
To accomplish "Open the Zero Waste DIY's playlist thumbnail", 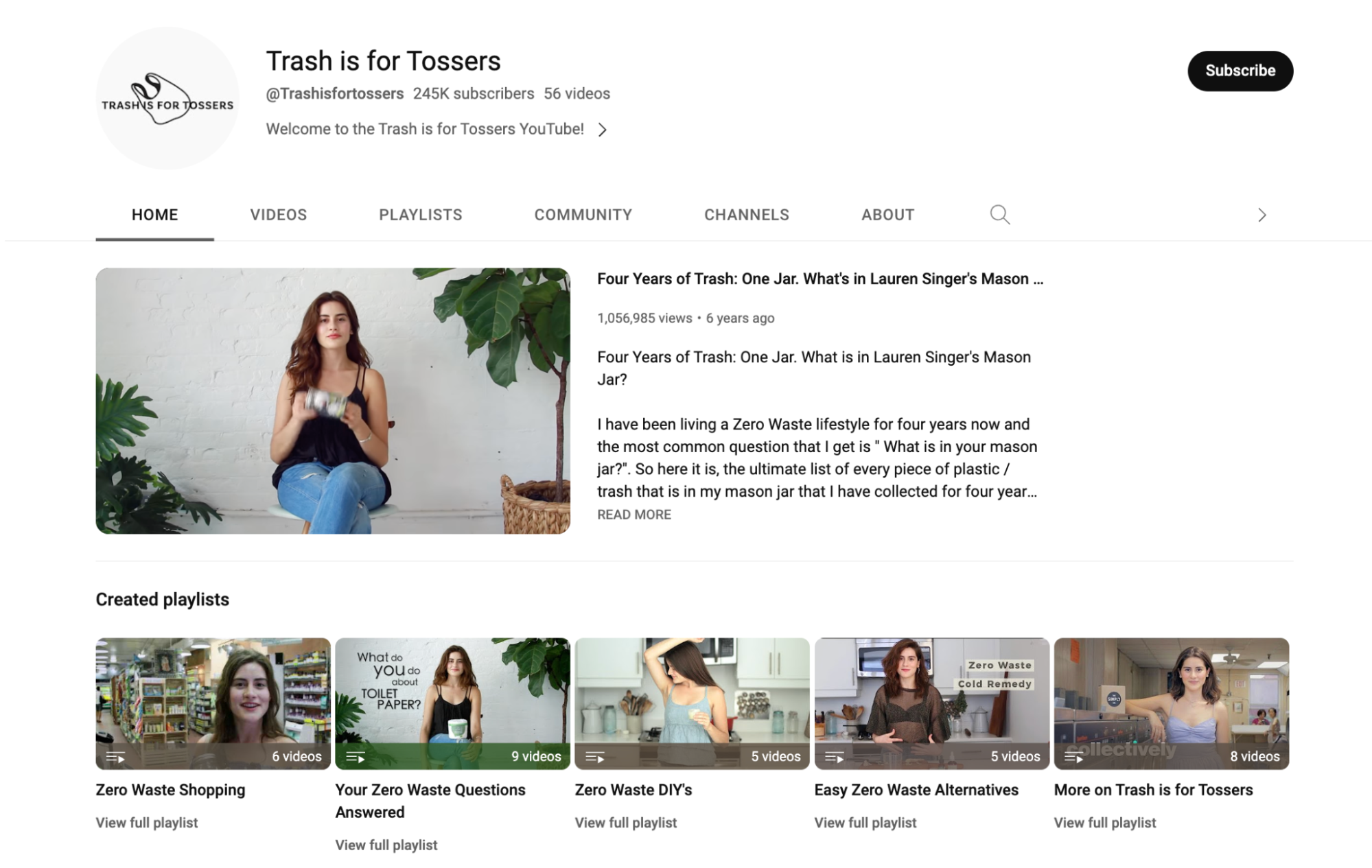I will click(x=692, y=703).
